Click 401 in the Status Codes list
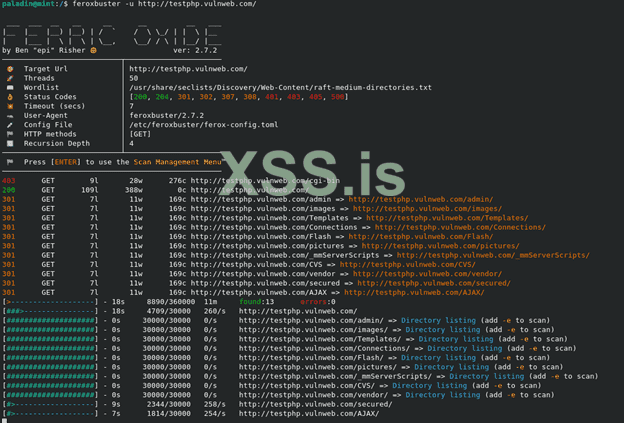The image size is (624, 423). (x=271, y=97)
